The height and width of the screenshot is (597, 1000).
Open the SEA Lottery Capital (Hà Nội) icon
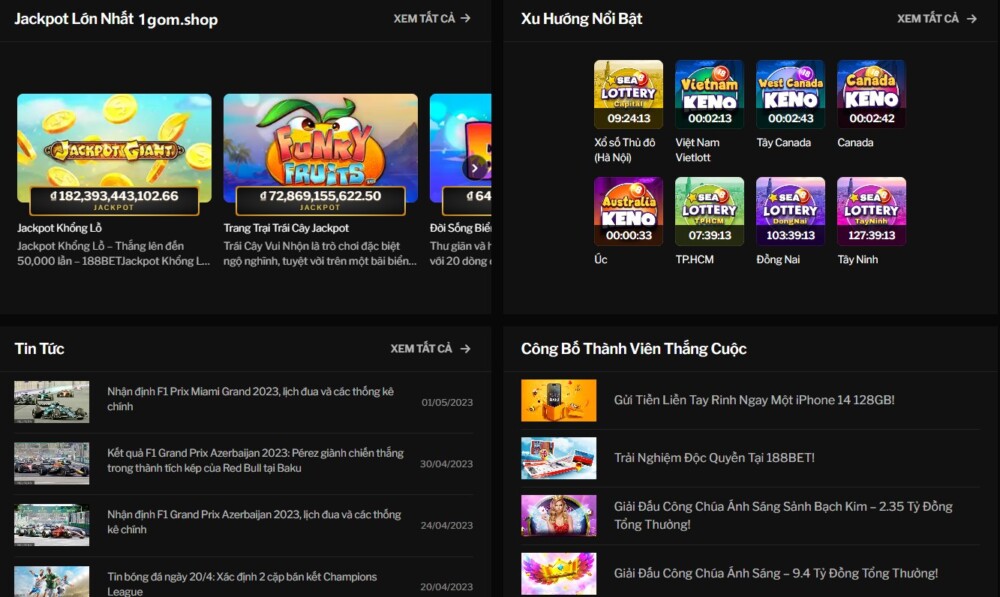(628, 94)
